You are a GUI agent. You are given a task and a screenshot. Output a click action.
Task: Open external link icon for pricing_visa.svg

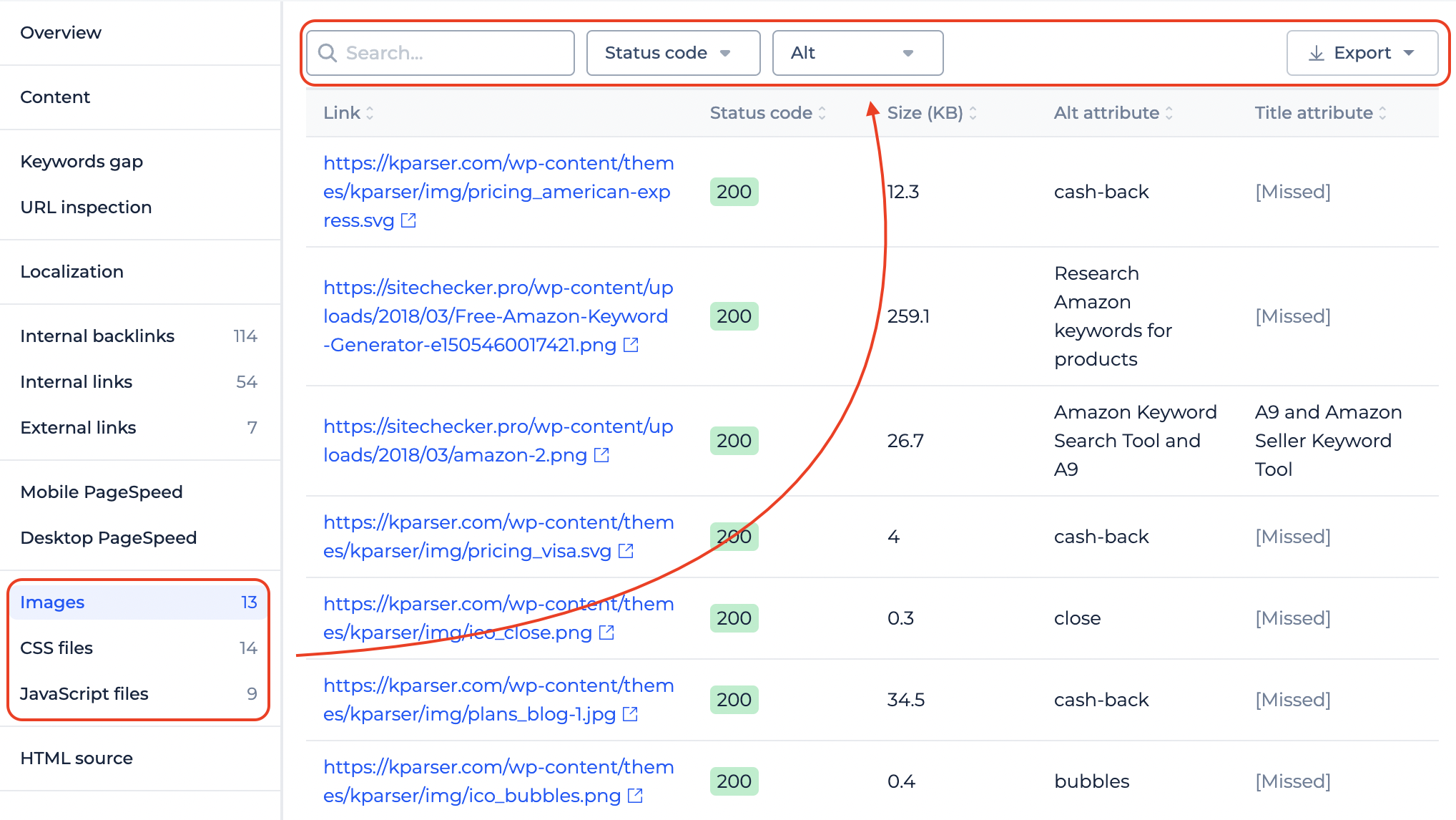click(626, 551)
